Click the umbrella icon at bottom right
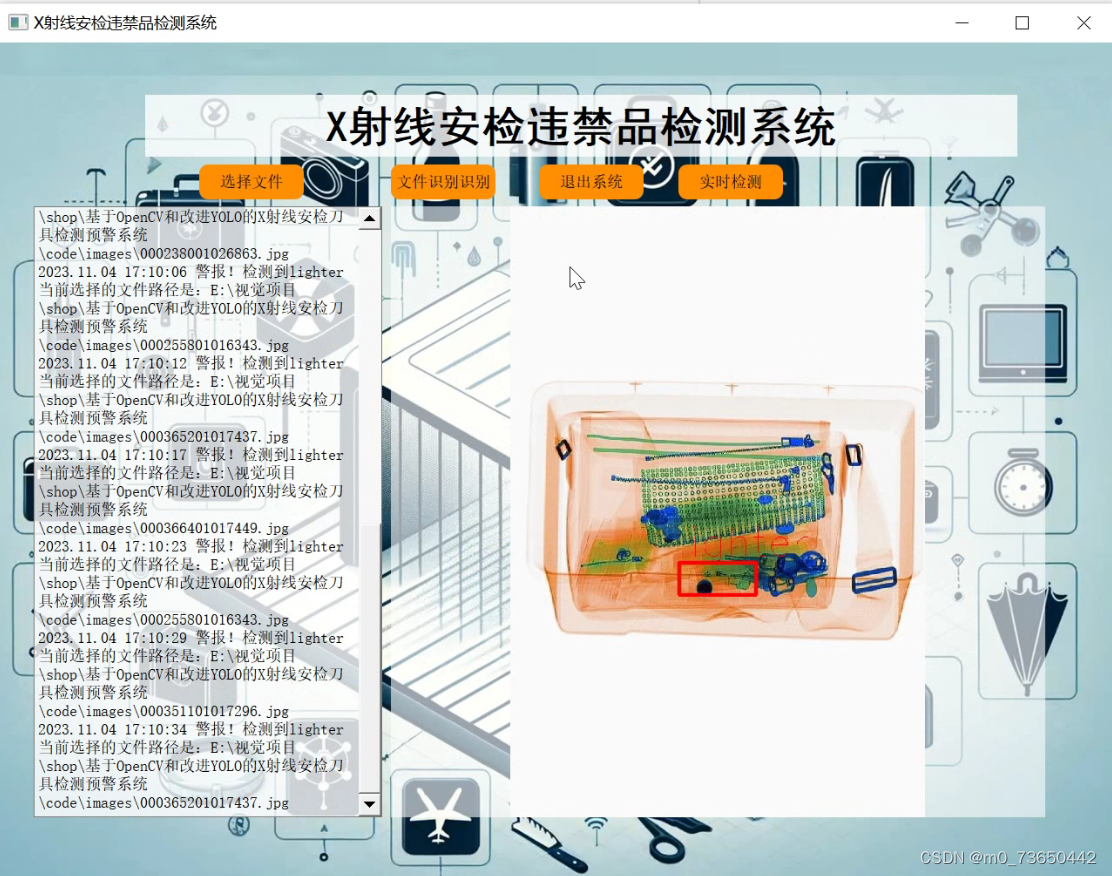This screenshot has height=876, width=1112. [x=1028, y=632]
